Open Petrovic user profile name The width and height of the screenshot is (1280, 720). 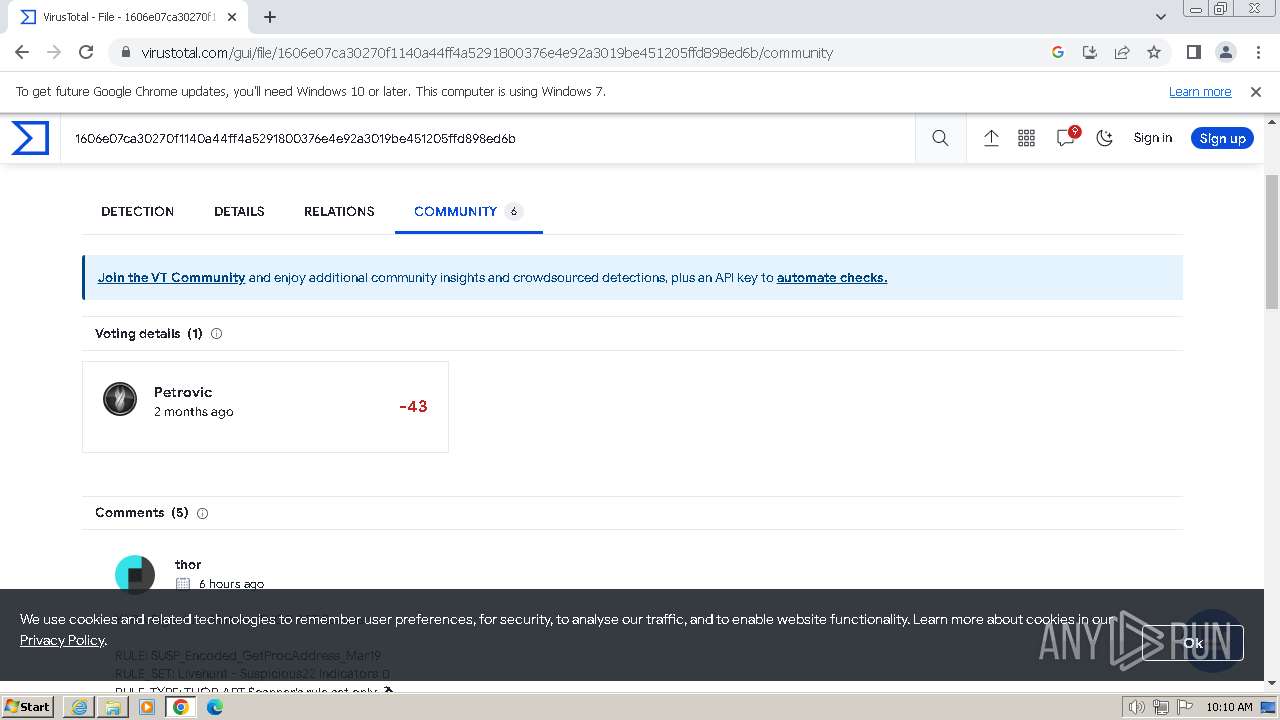click(183, 392)
